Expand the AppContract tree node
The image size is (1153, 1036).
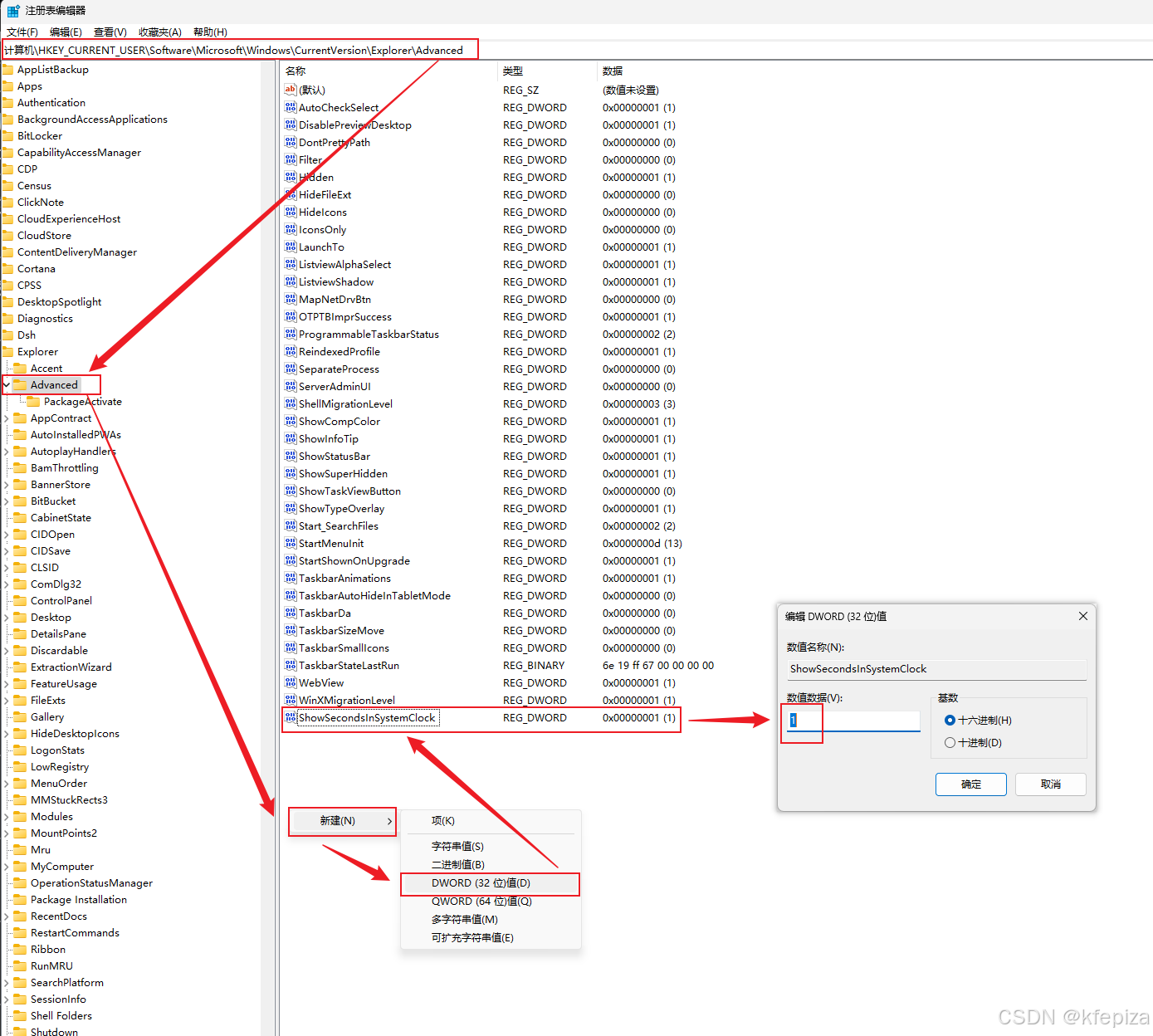[7, 418]
